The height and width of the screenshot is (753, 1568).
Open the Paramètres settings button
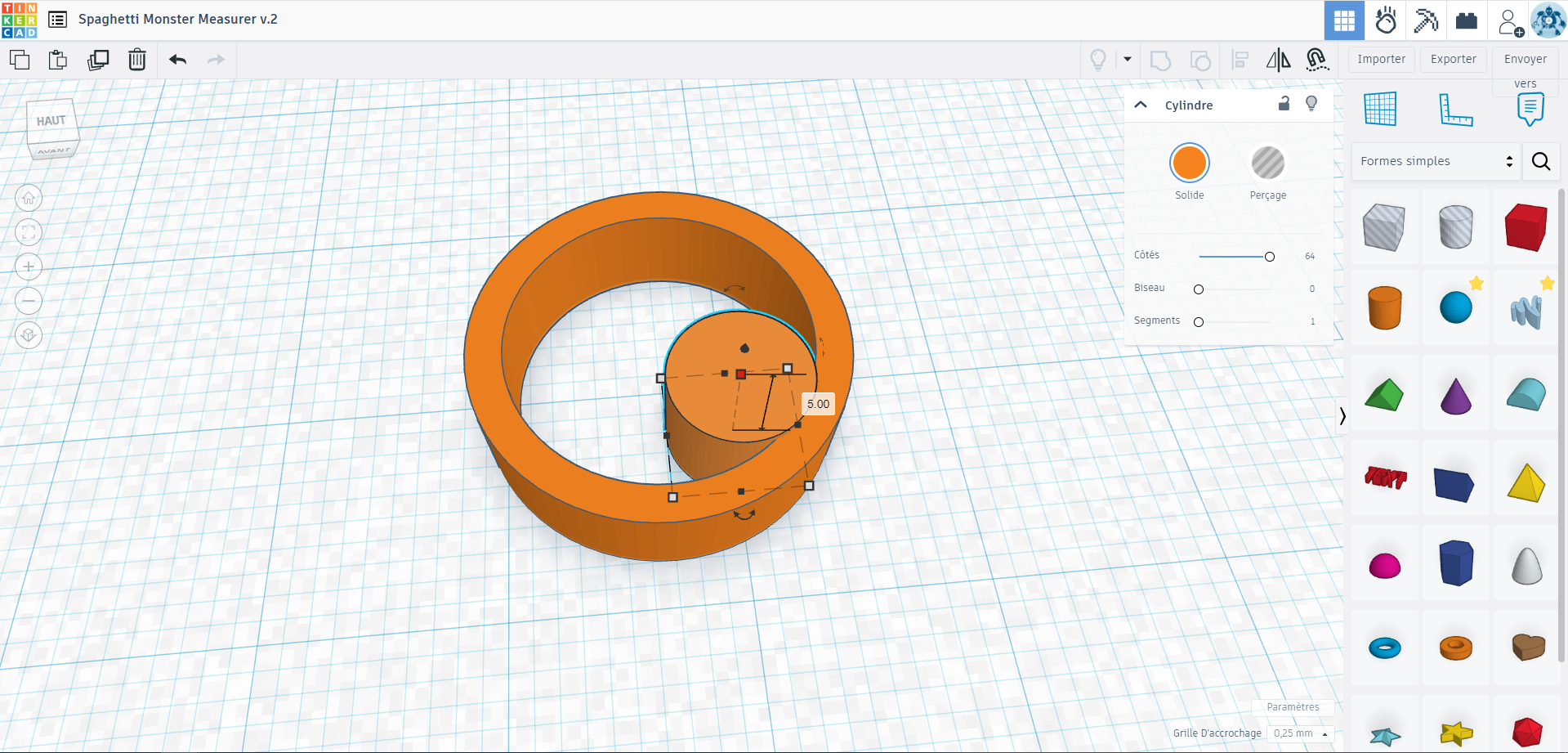pyautogui.click(x=1293, y=707)
